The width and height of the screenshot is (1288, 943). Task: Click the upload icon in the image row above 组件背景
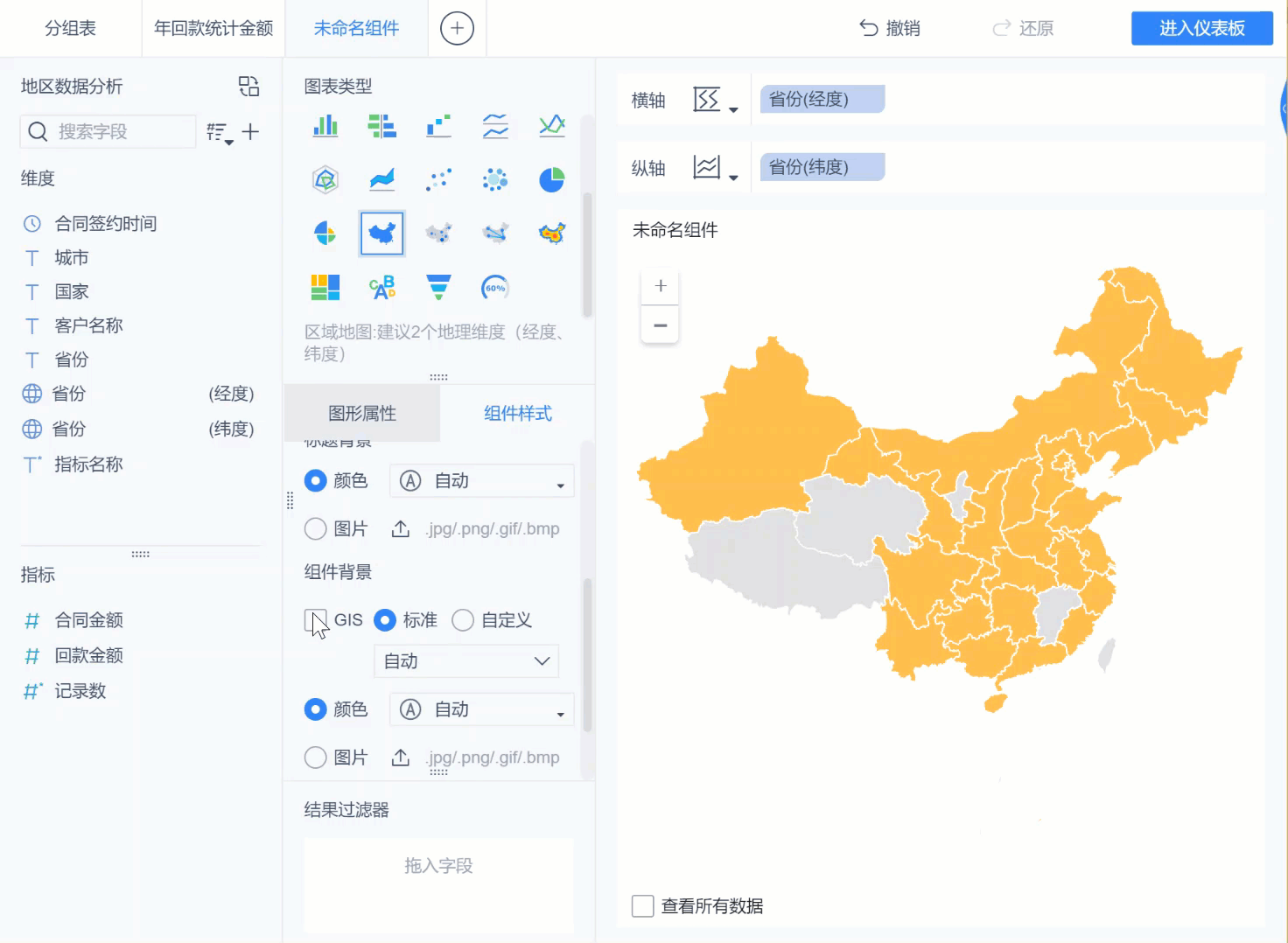point(401,529)
